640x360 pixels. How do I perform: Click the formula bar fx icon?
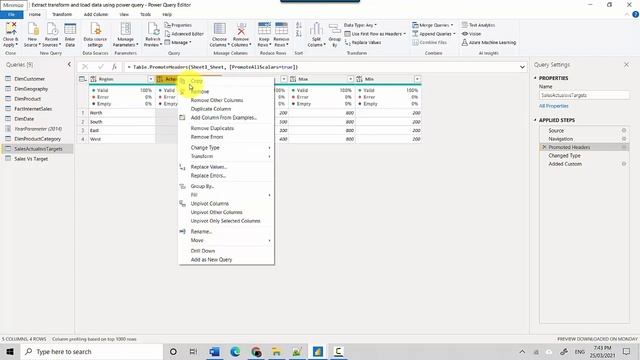[114, 67]
